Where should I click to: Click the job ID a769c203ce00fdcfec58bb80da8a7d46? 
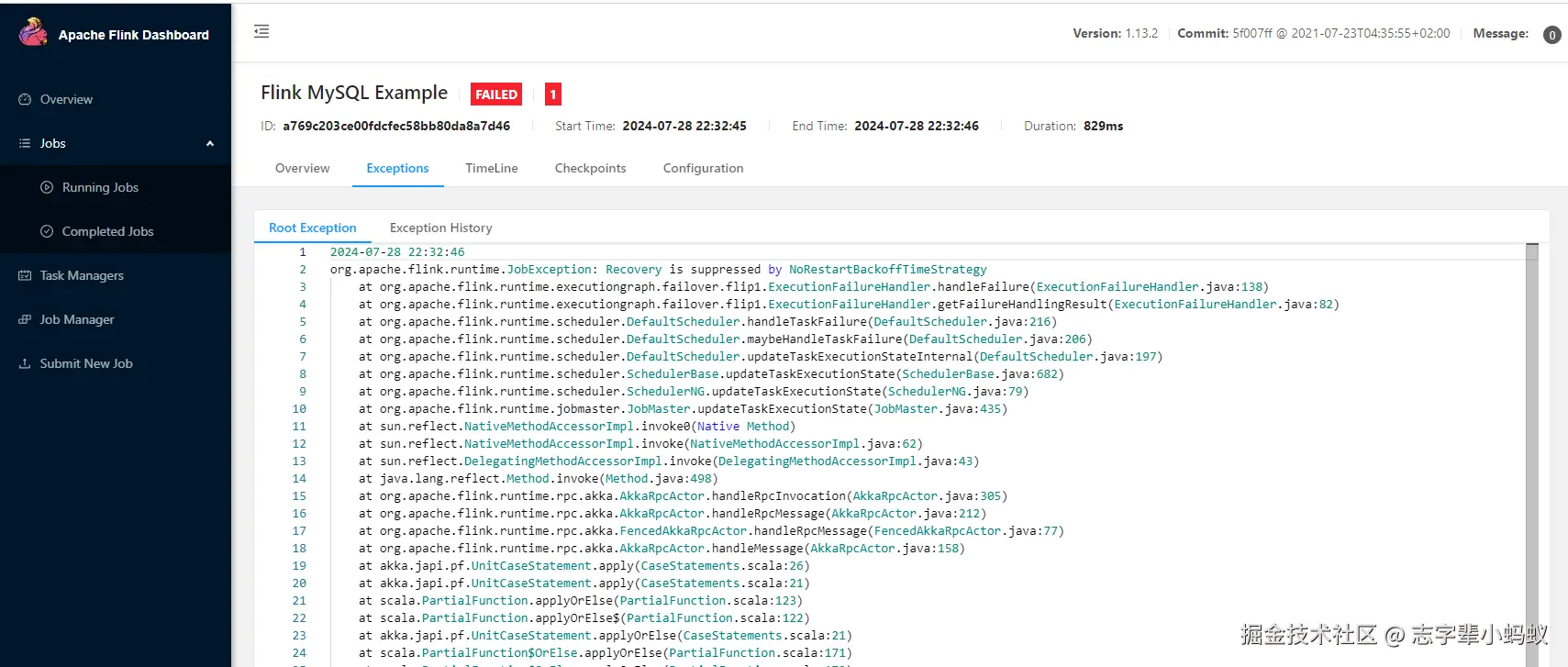click(396, 126)
